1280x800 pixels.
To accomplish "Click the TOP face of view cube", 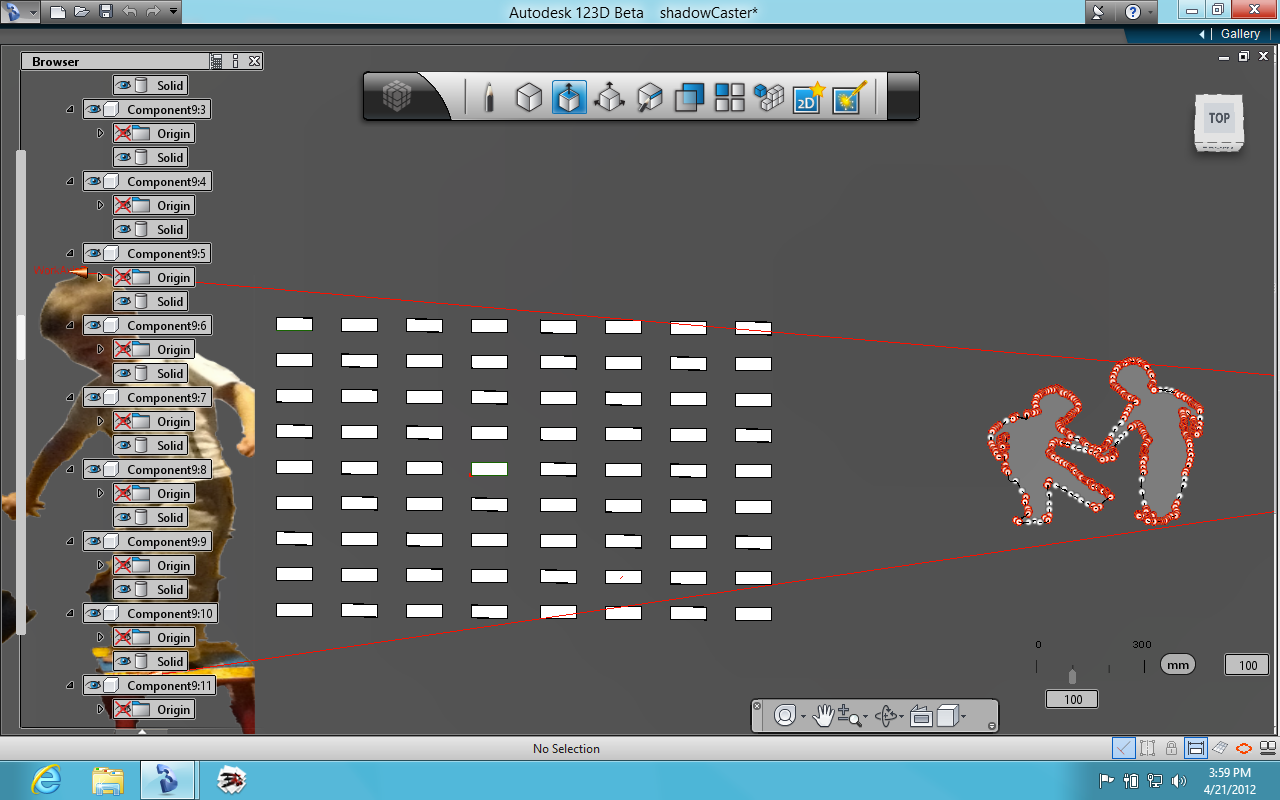I will point(1219,119).
